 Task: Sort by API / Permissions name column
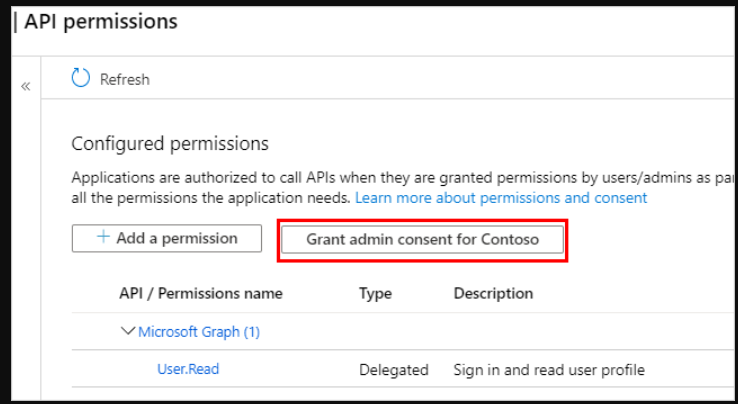click(201, 293)
